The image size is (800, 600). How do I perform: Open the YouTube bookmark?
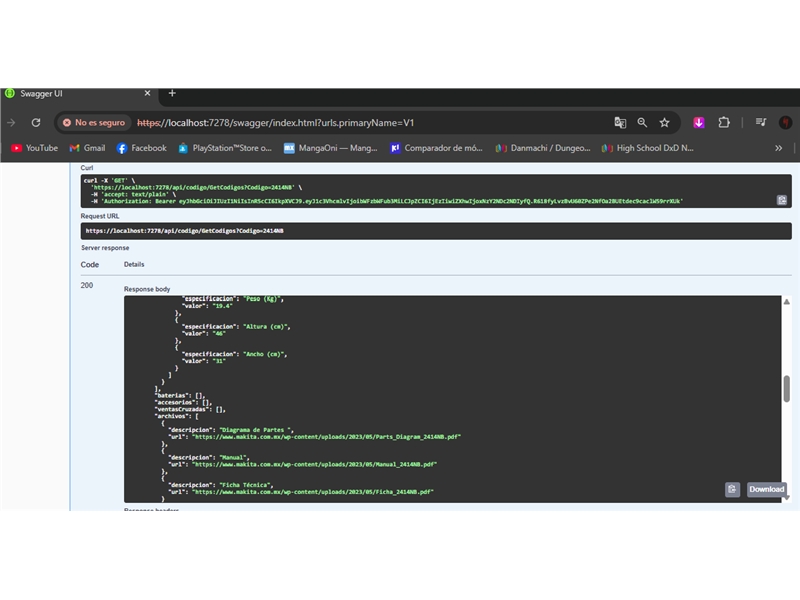pyautogui.click(x=34, y=148)
